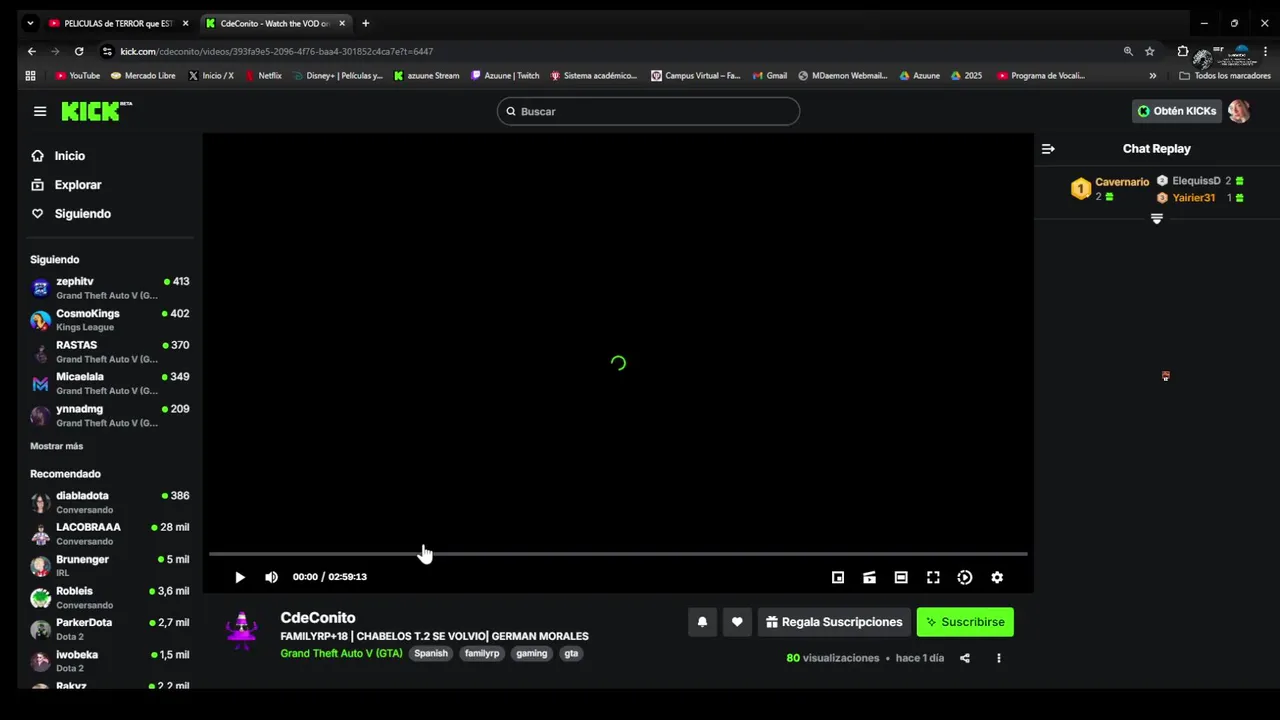Viewport: 1280px width, 720px height.
Task: View Yairier31 on gift leaderboard
Action: tap(1200, 198)
